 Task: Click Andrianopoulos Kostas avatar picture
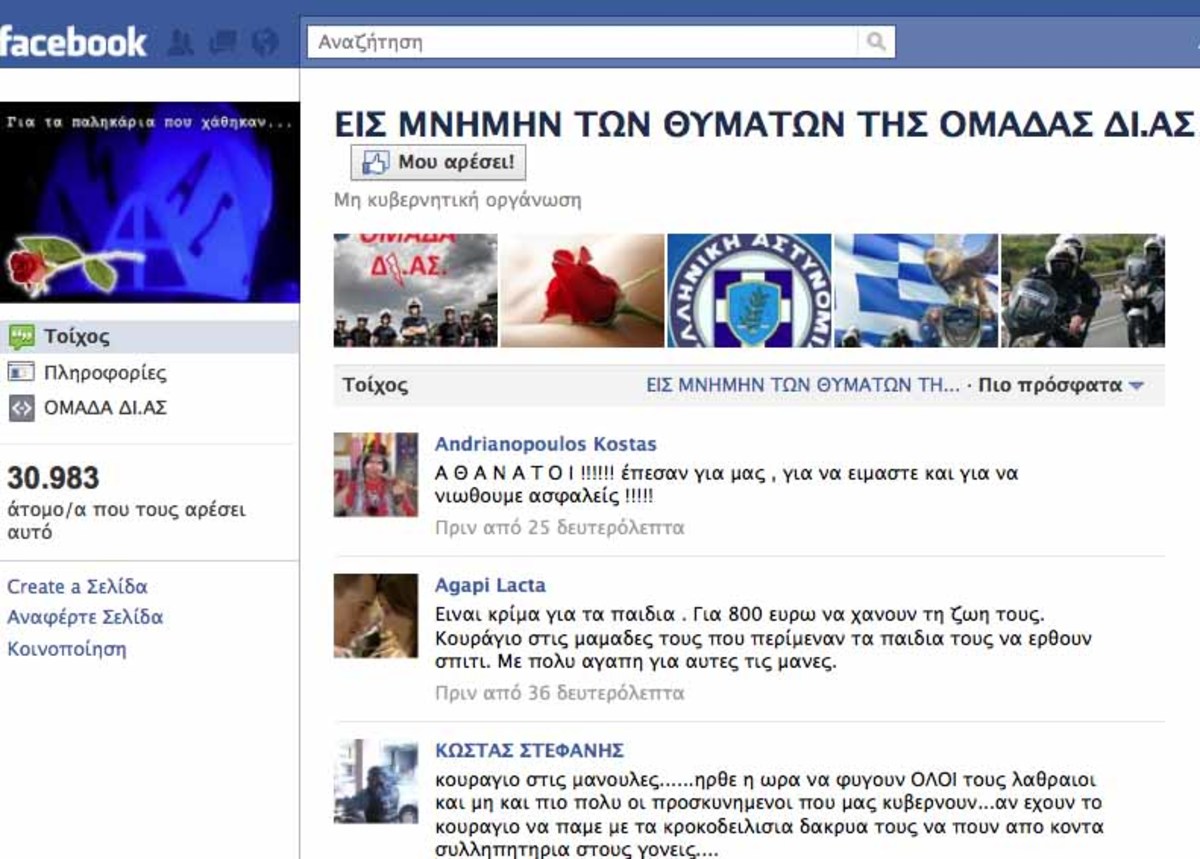coord(376,475)
